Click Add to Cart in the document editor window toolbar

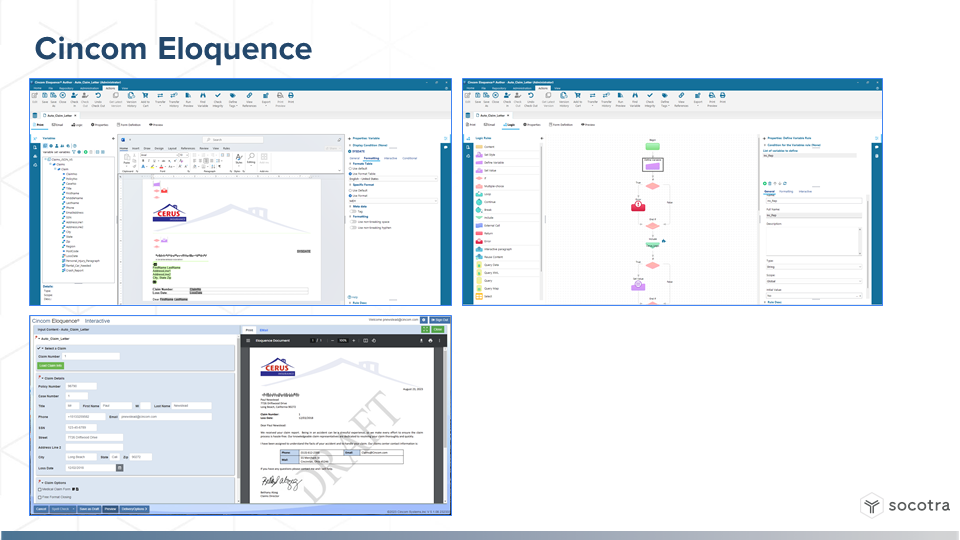pyautogui.click(x=145, y=99)
